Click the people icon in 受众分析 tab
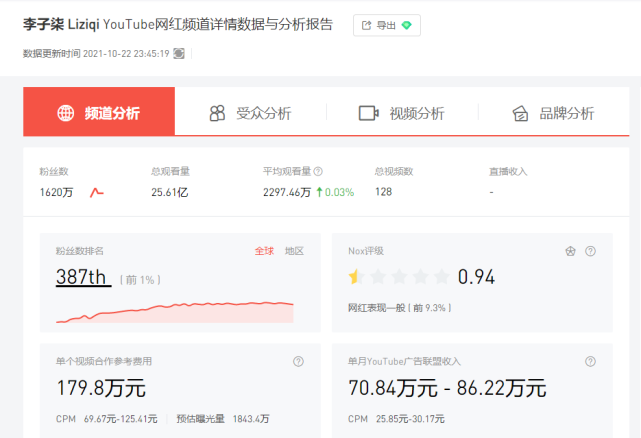This screenshot has width=641, height=438. point(217,113)
